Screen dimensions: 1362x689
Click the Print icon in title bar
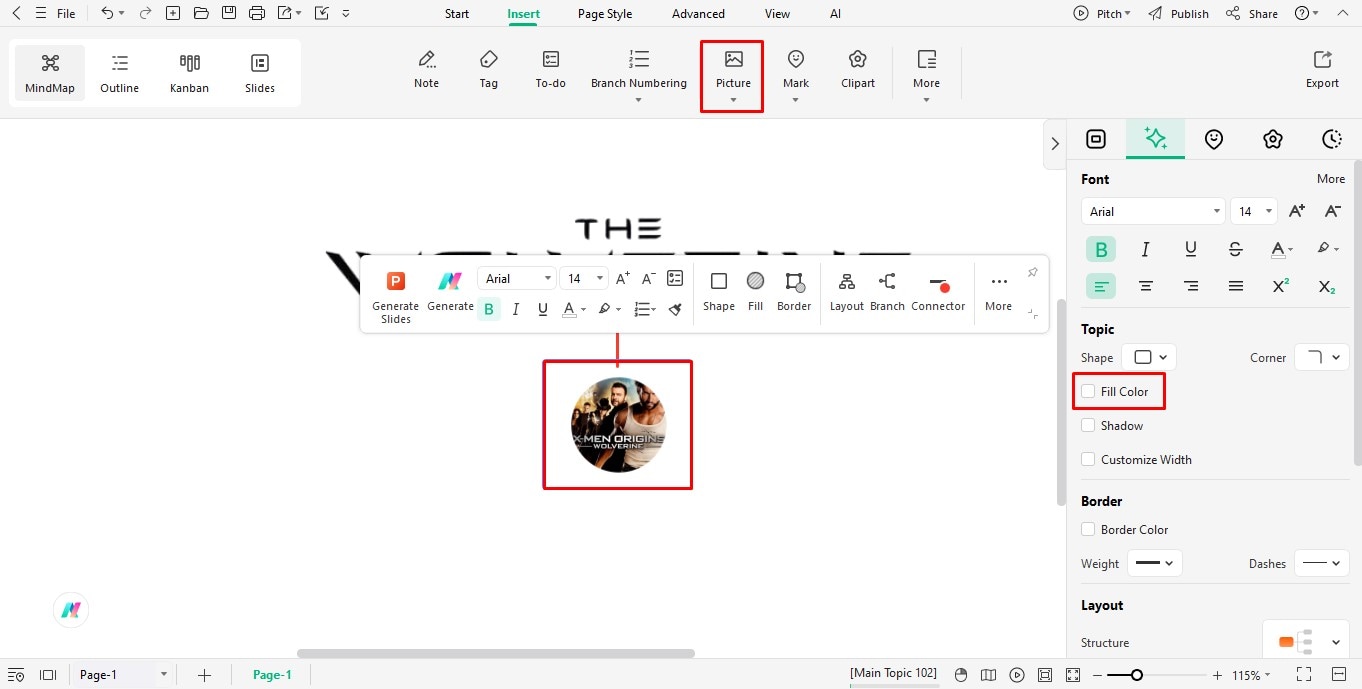257,13
